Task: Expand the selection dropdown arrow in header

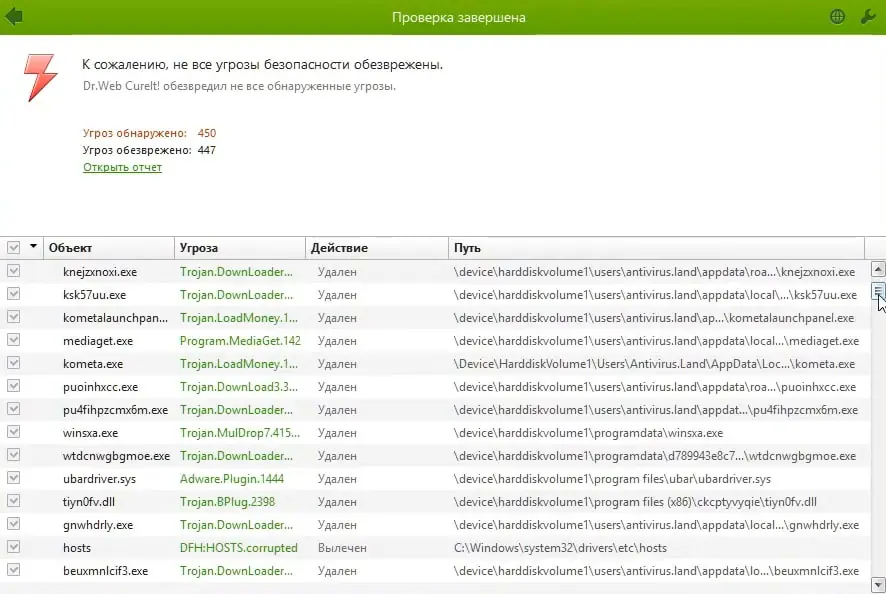Action: click(x=33, y=246)
